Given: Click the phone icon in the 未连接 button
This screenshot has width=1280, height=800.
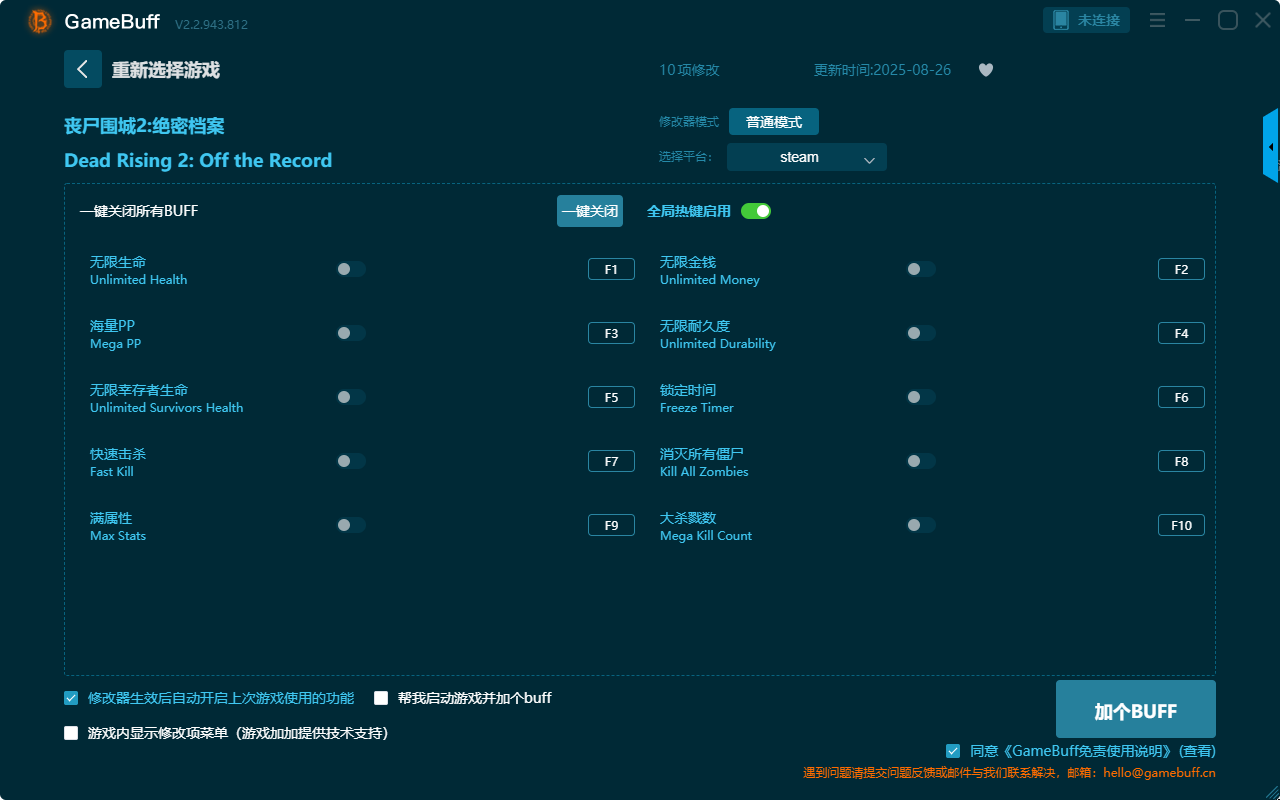Looking at the screenshot, I should coord(1061,20).
